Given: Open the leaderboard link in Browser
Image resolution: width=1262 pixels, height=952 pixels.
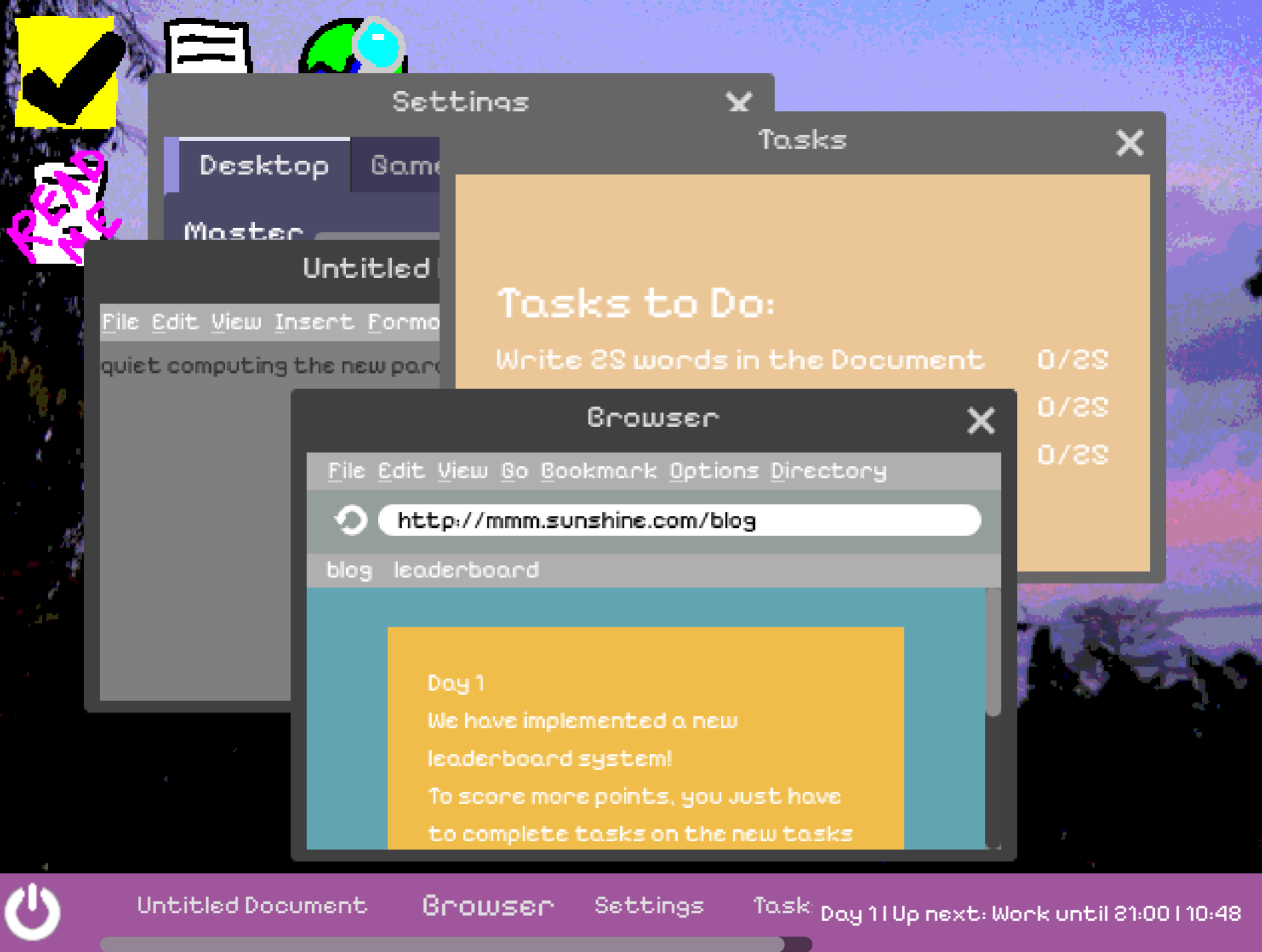Looking at the screenshot, I should [467, 570].
